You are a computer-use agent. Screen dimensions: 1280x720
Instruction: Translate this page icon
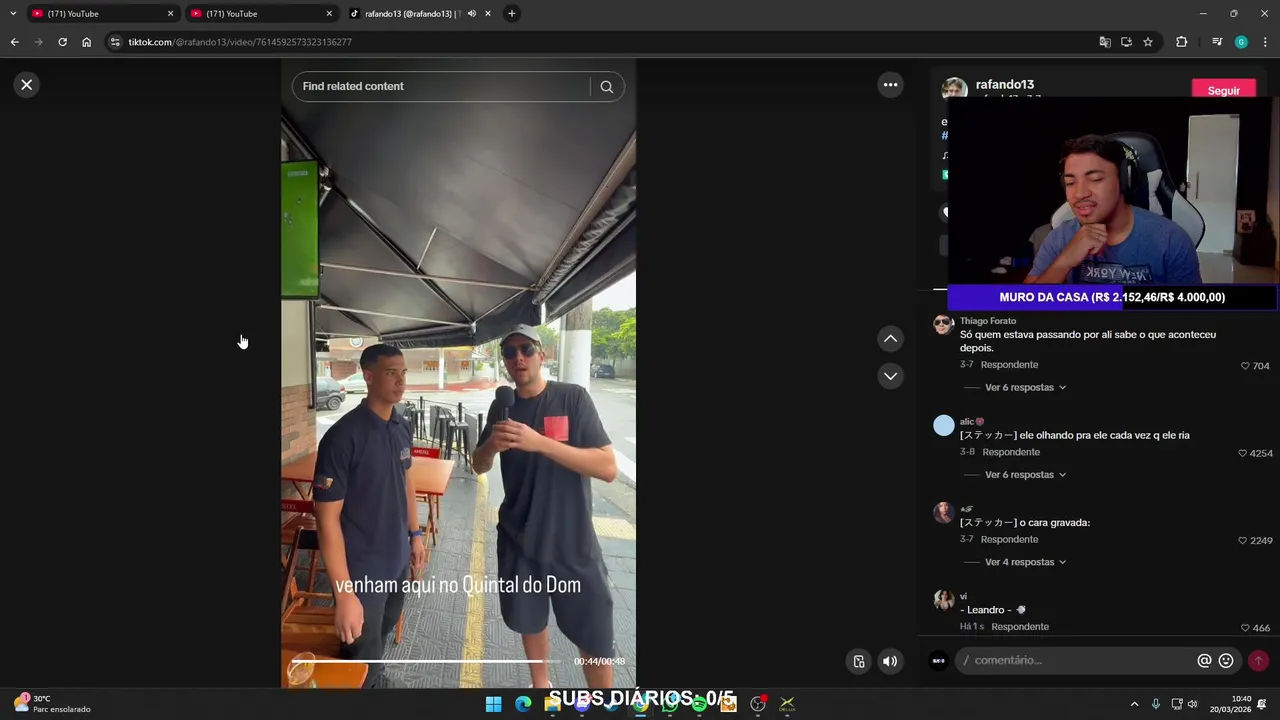[1105, 42]
